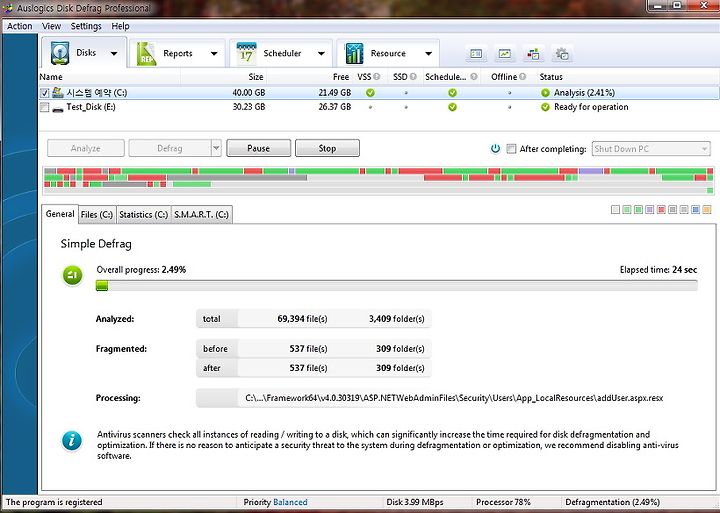Click the C: system drive icon
Viewport: 720px width, 513px height.
click(x=58, y=92)
